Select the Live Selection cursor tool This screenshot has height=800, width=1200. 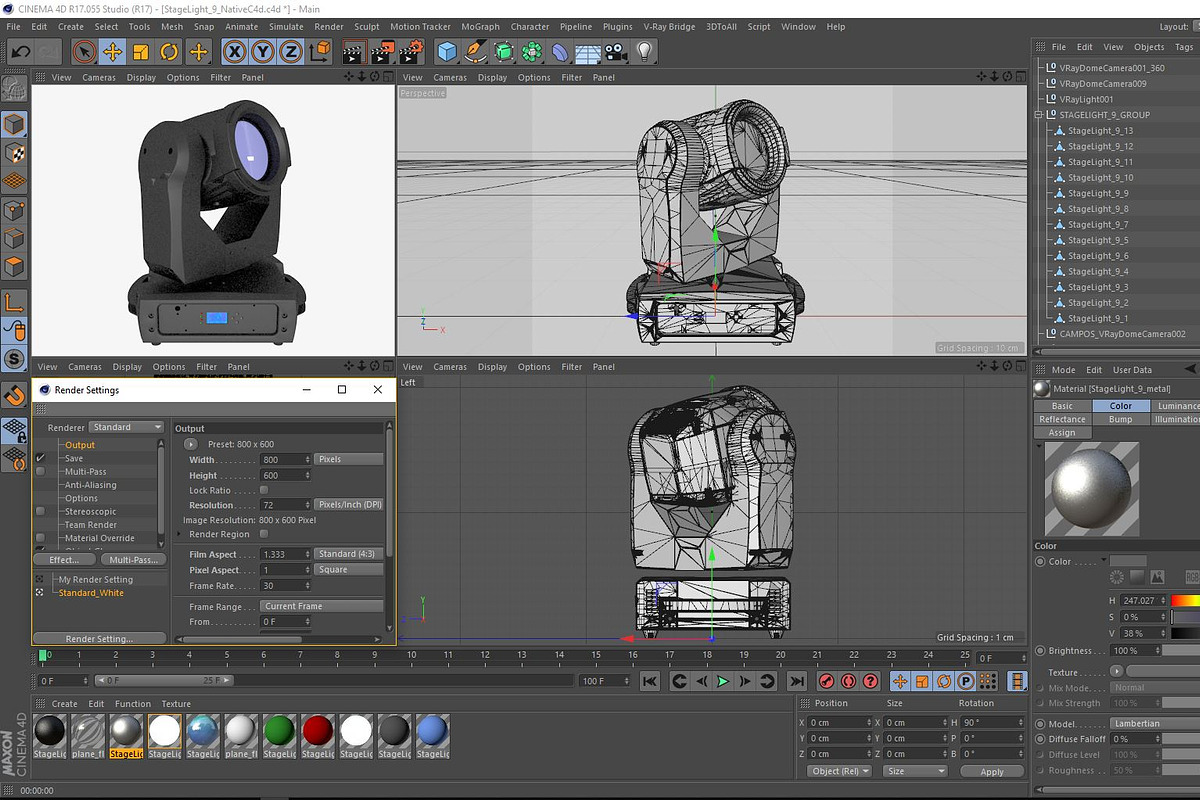[85, 51]
